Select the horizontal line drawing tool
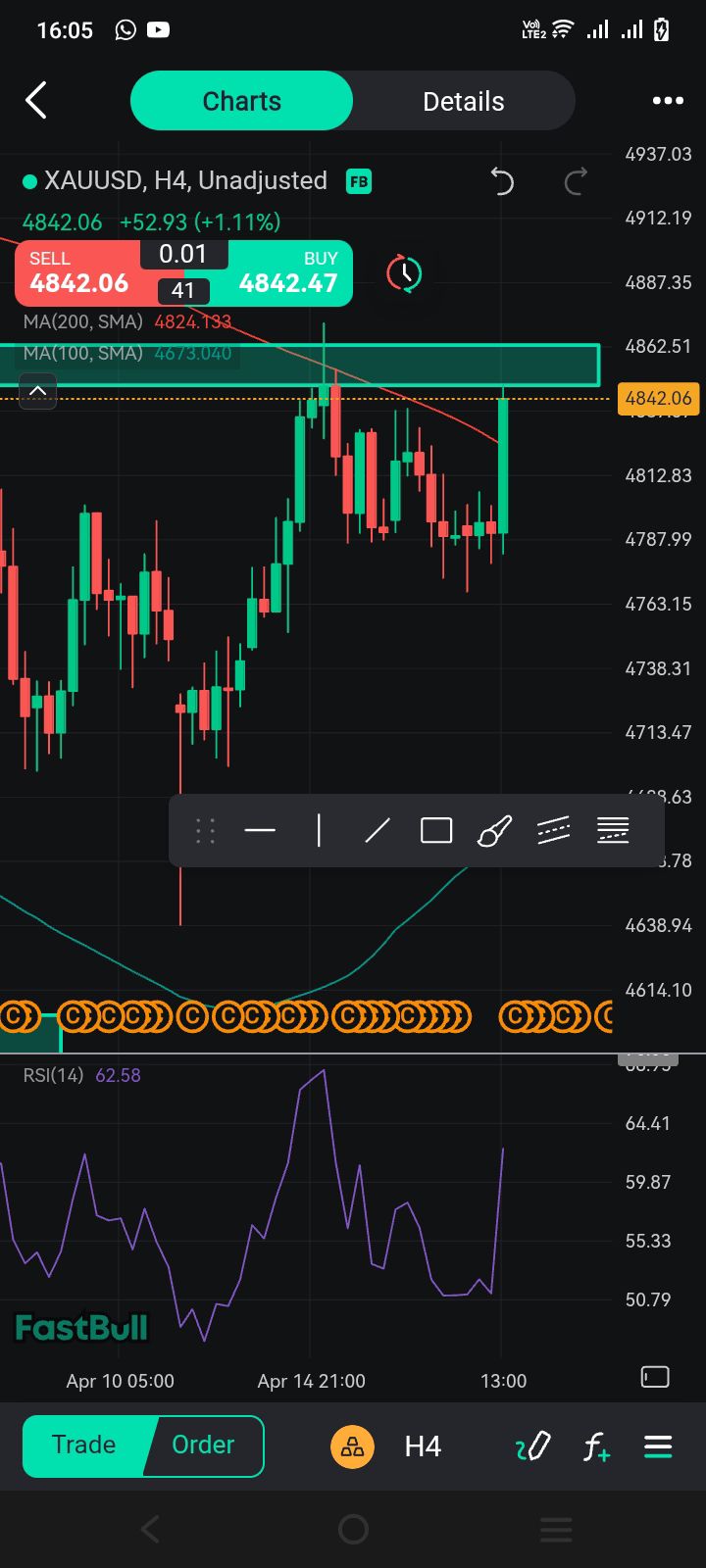The image size is (706, 1568). pyautogui.click(x=260, y=831)
